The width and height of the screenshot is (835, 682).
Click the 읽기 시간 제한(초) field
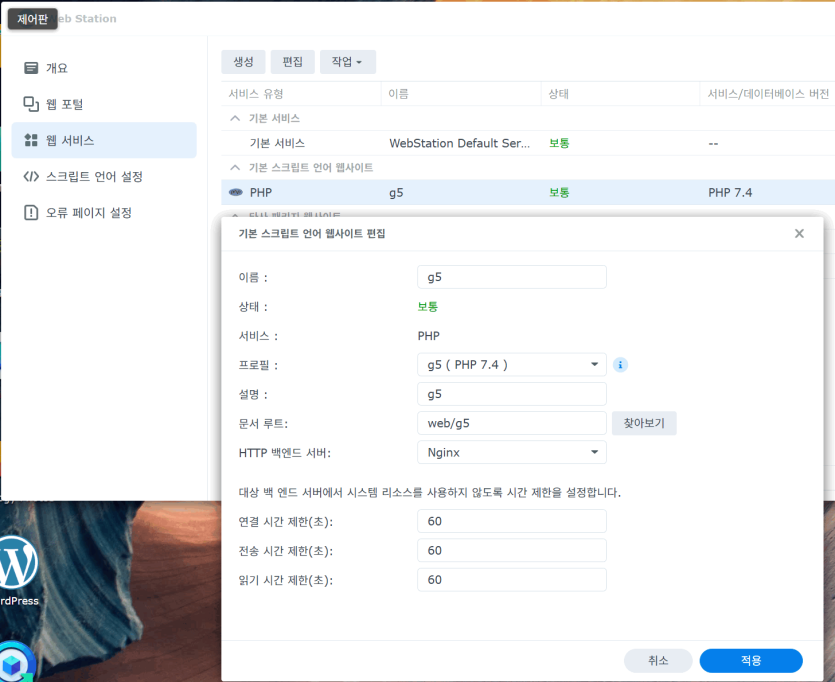pos(512,580)
